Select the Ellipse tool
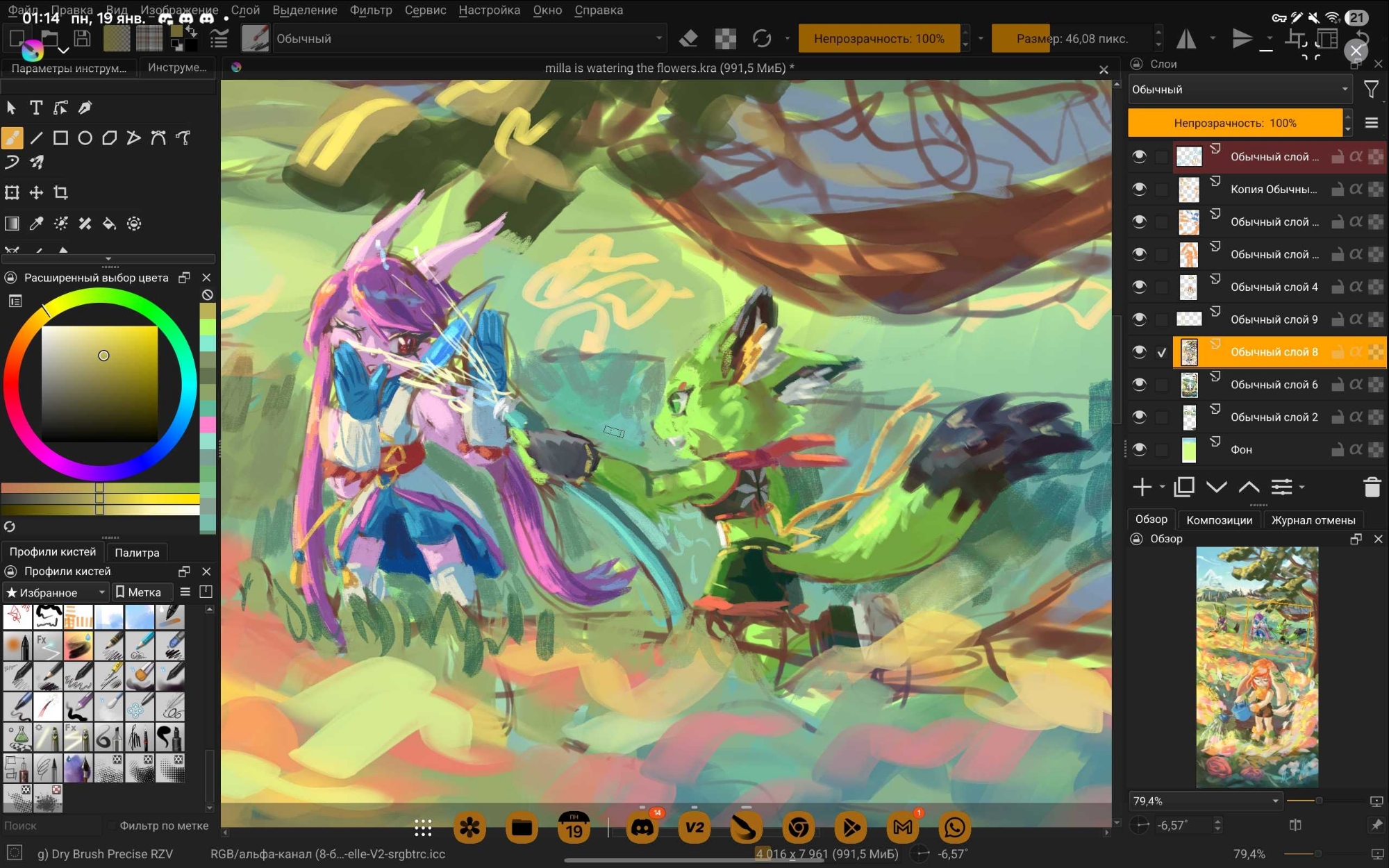This screenshot has height=868, width=1389. click(x=85, y=138)
